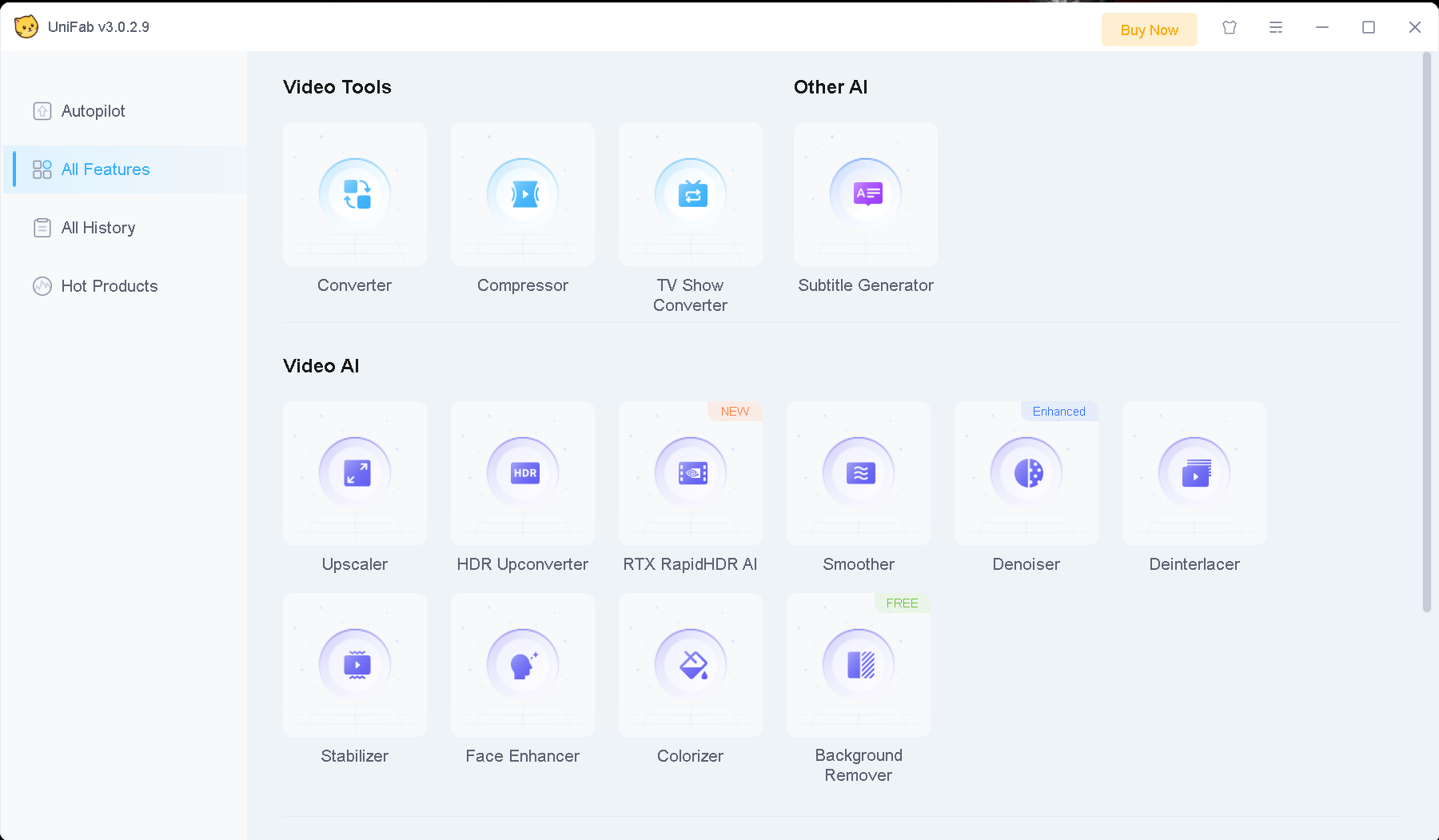
Task: Show the Hot Products section
Action: 125,286
